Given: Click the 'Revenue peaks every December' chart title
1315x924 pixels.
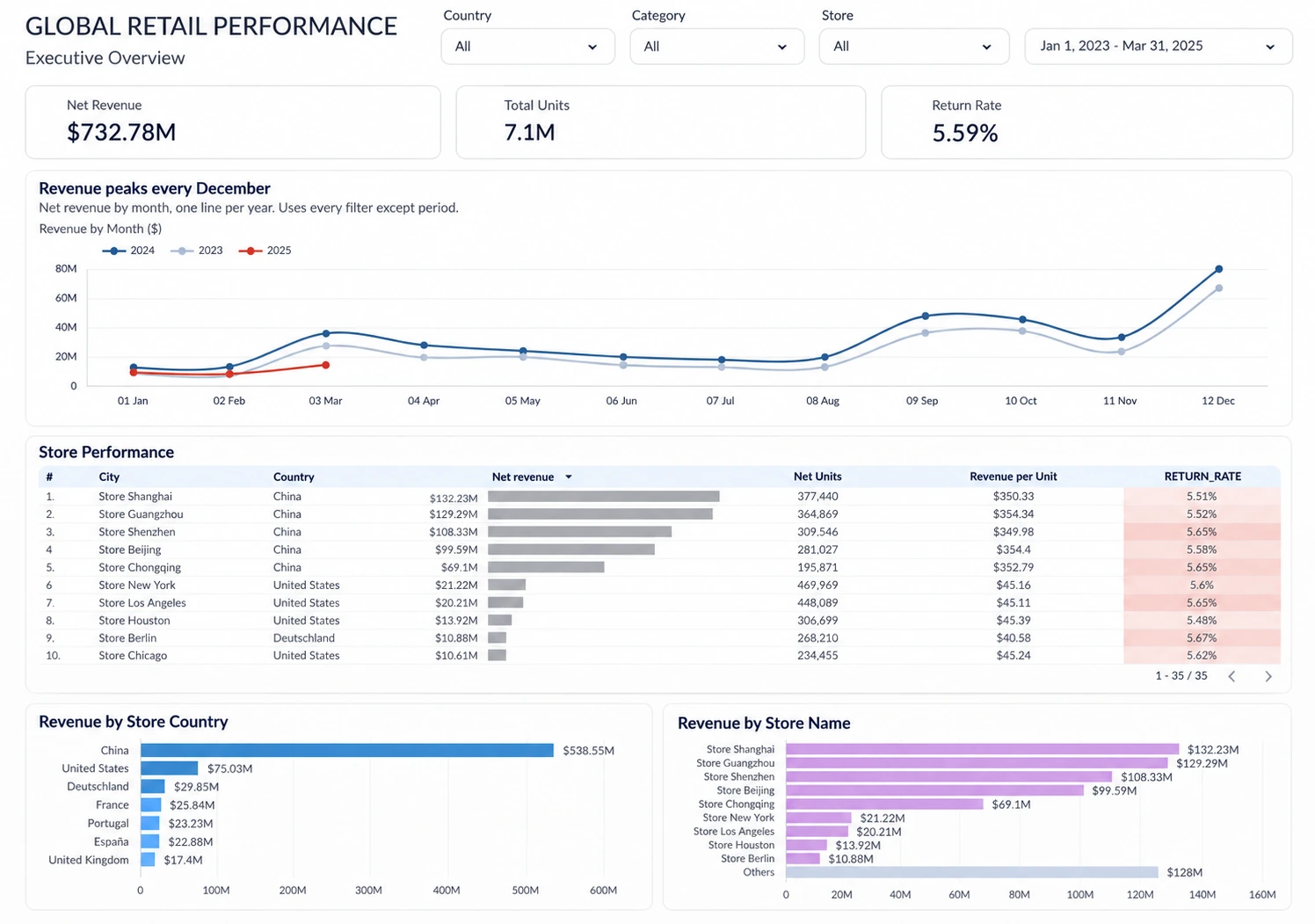Looking at the screenshot, I should coord(155,188).
